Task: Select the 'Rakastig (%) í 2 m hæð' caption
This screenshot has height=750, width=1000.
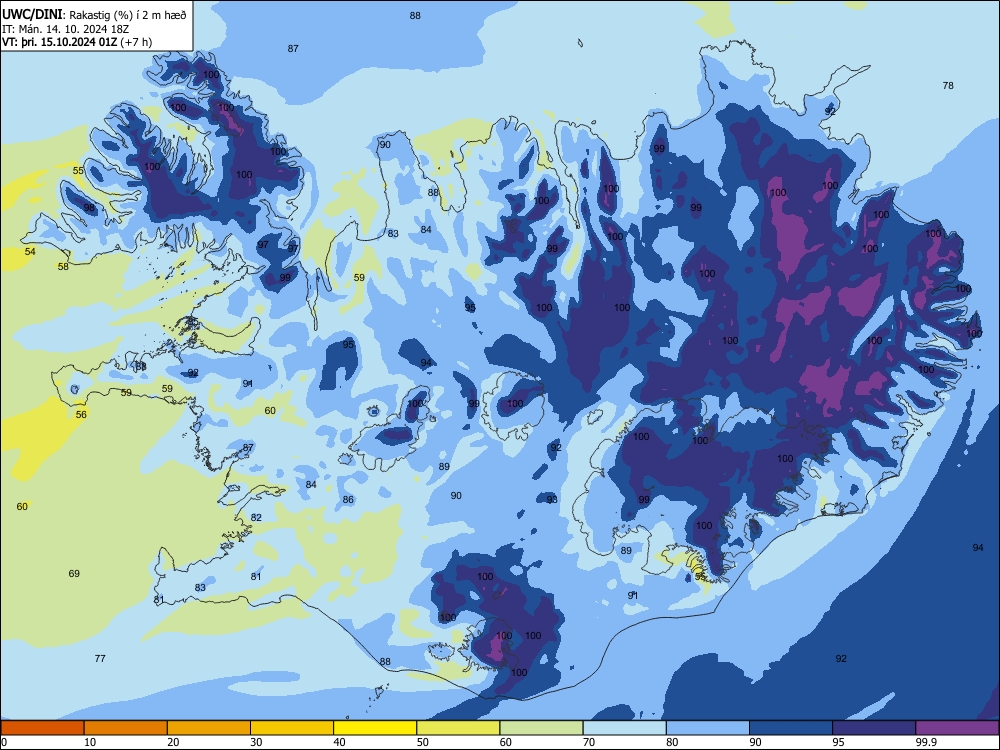Action: click(128, 15)
